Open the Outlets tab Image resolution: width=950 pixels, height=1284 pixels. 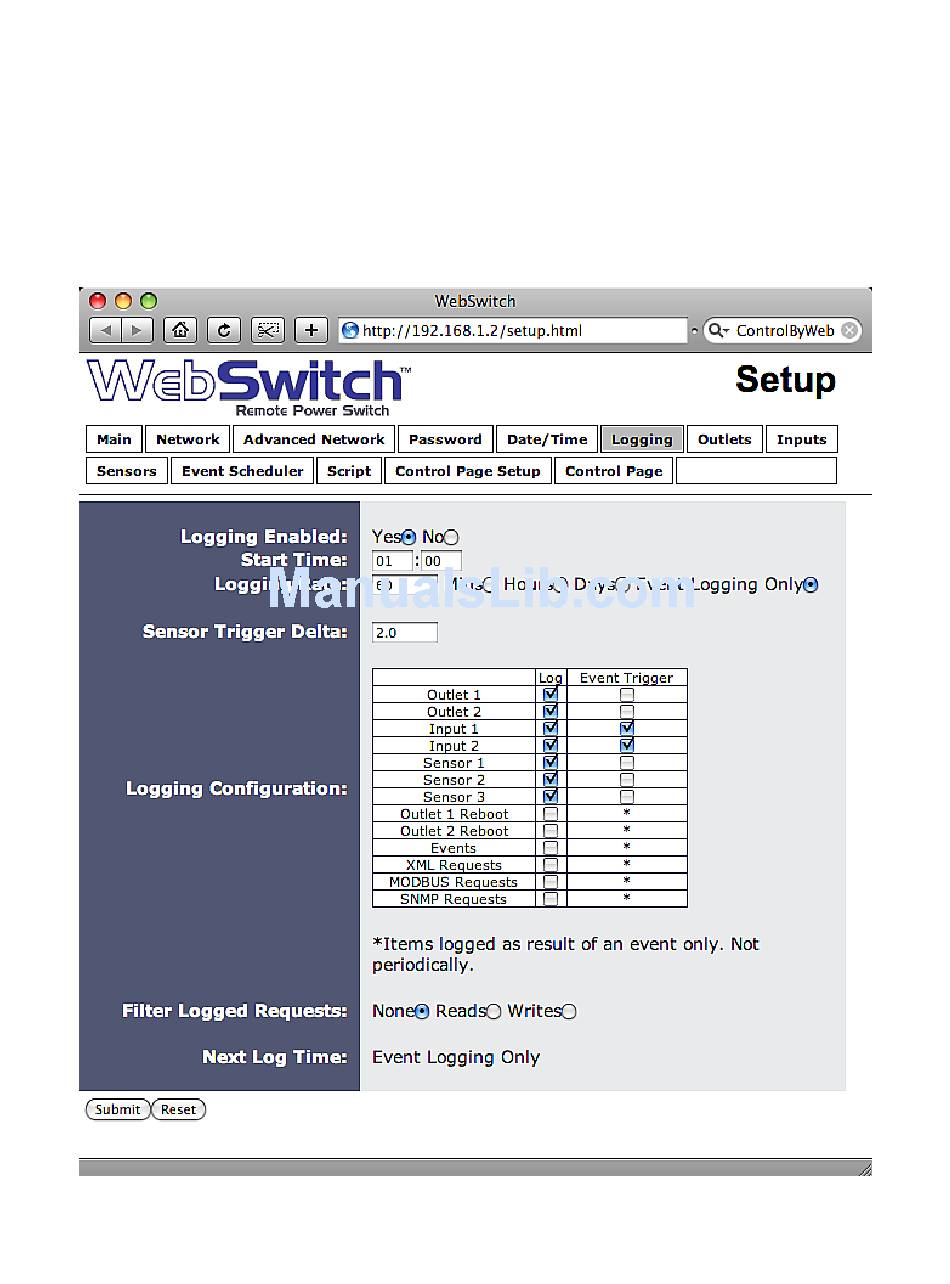pyautogui.click(x=724, y=439)
